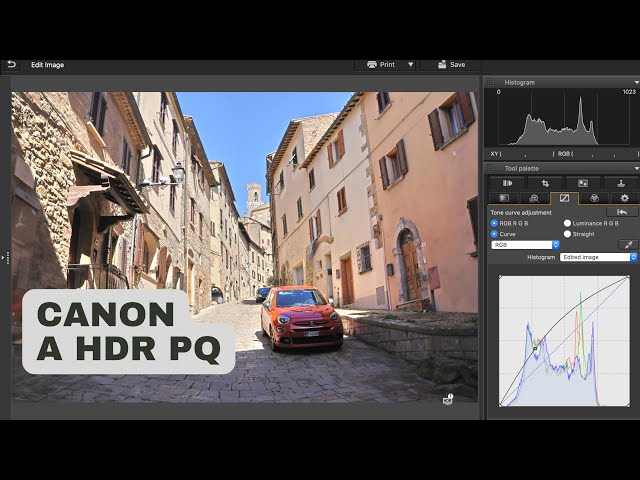This screenshot has height=480, width=640.
Task: Select the Straight radio button
Action: click(567, 234)
